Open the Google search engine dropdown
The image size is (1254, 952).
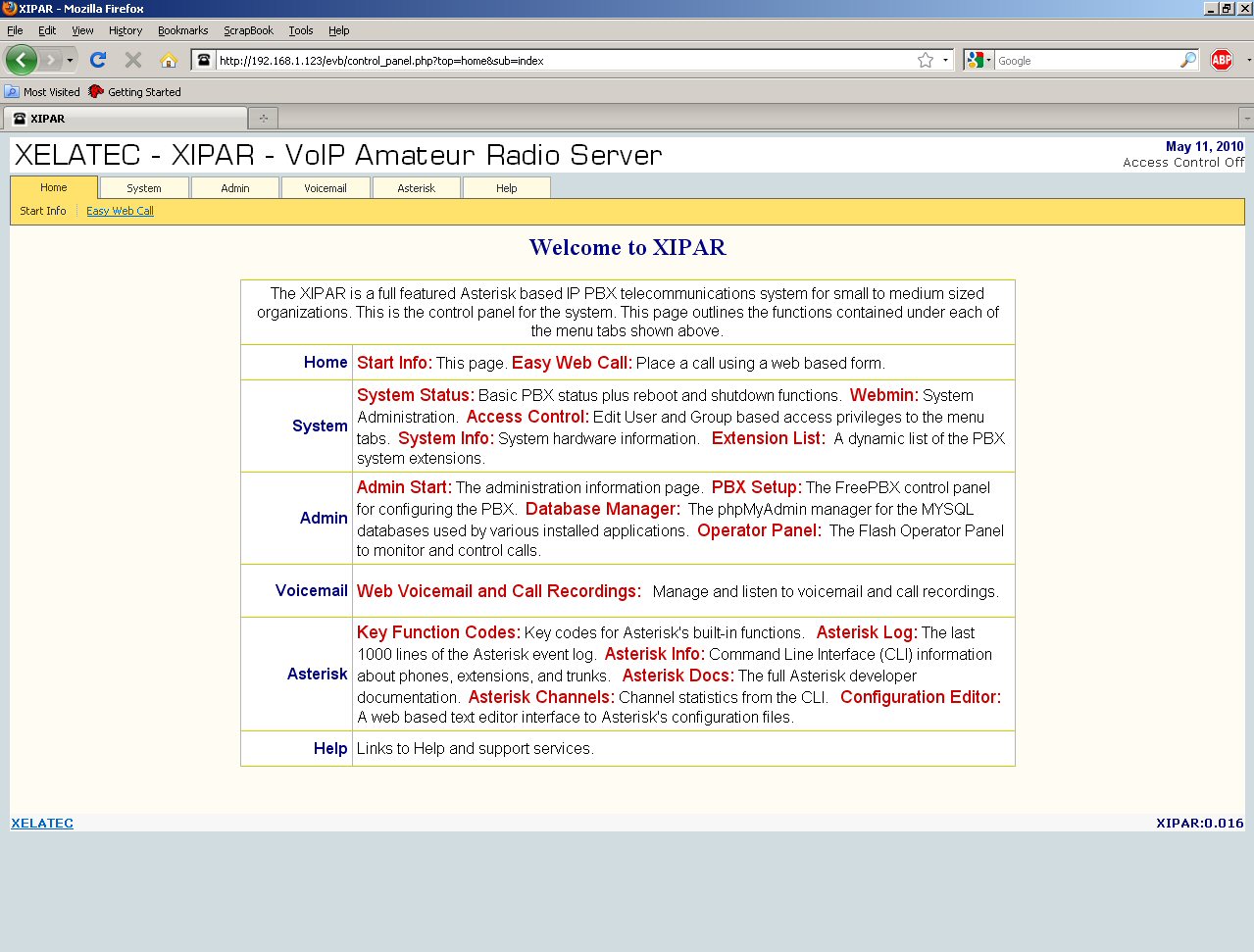coord(978,60)
